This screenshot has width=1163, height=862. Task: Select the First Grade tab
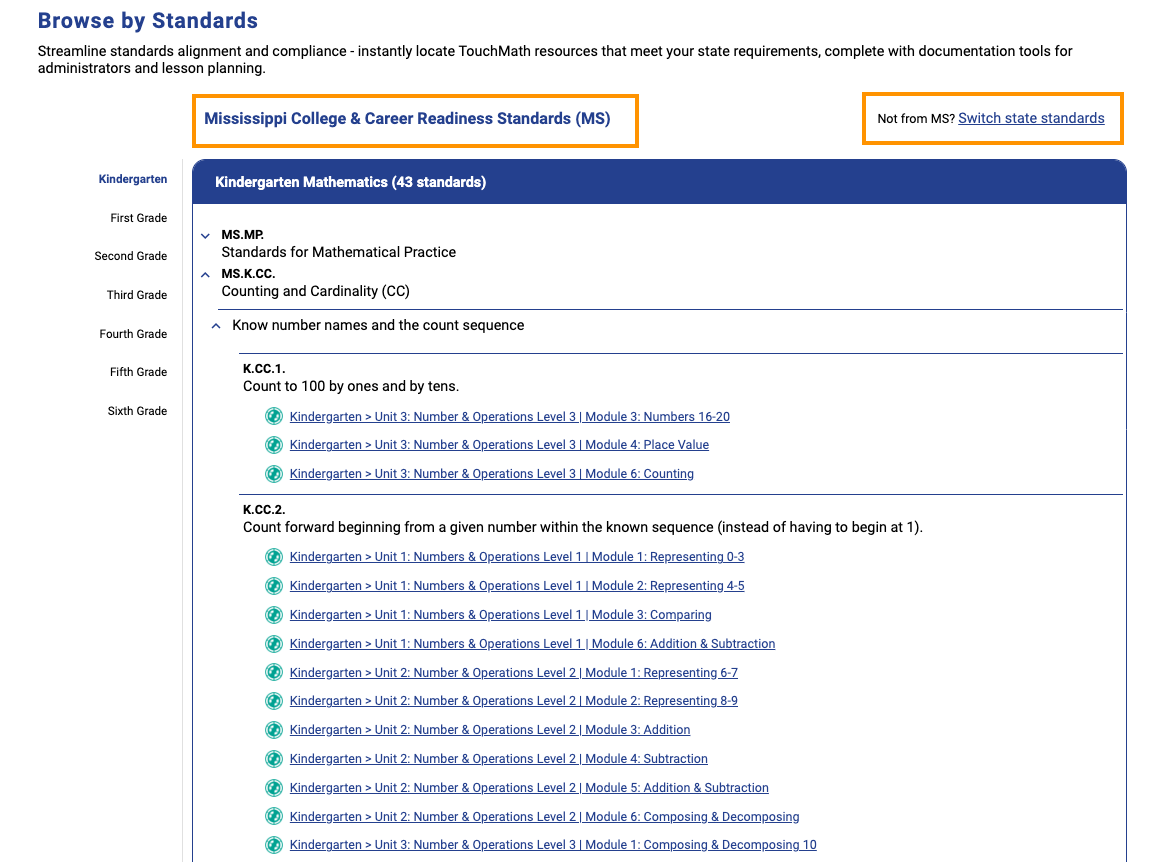[x=139, y=218]
